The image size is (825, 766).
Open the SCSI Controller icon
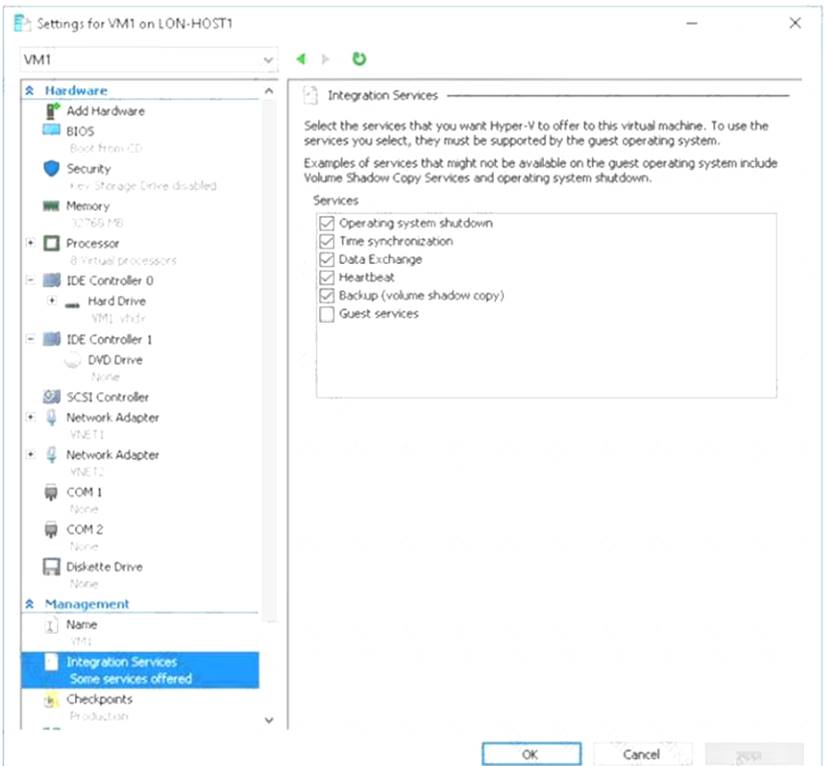(51, 397)
